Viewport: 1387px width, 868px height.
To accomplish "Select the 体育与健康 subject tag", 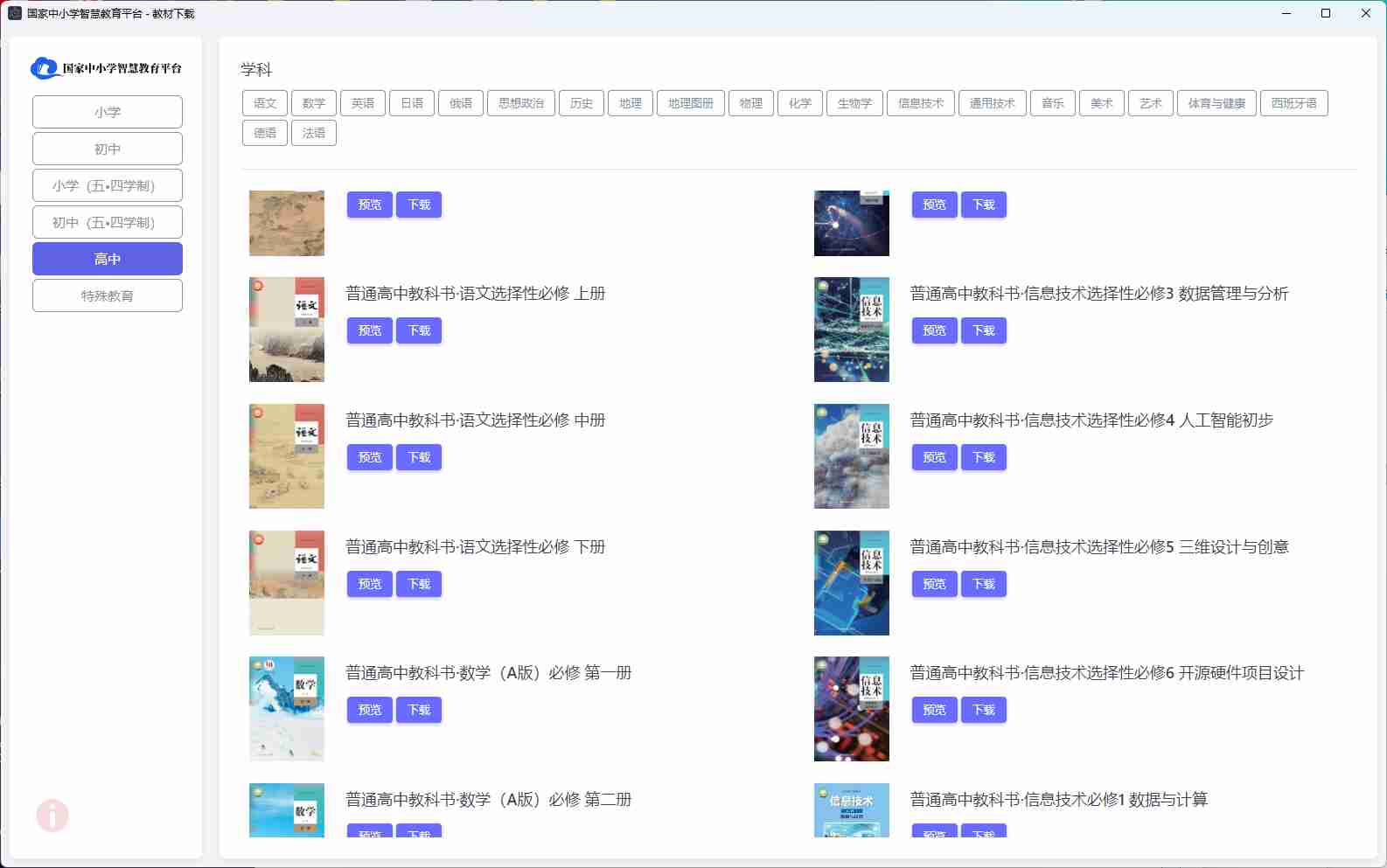I will coord(1216,103).
